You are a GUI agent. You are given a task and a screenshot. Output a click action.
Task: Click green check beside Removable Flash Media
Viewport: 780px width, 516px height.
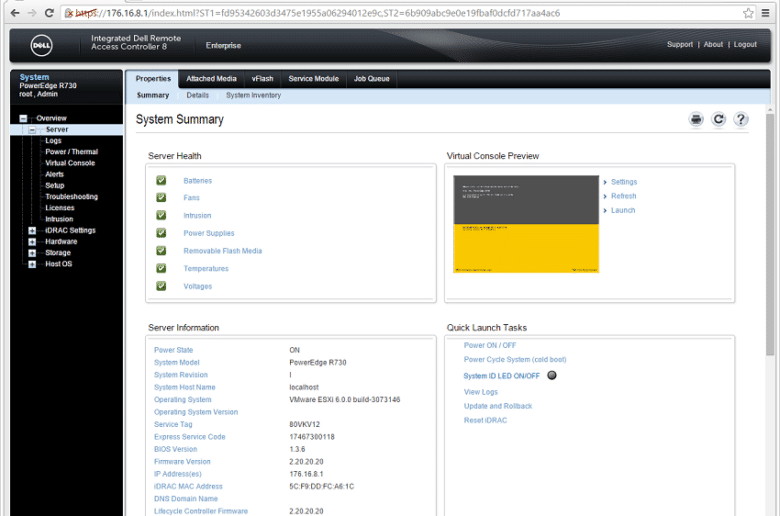click(x=161, y=250)
